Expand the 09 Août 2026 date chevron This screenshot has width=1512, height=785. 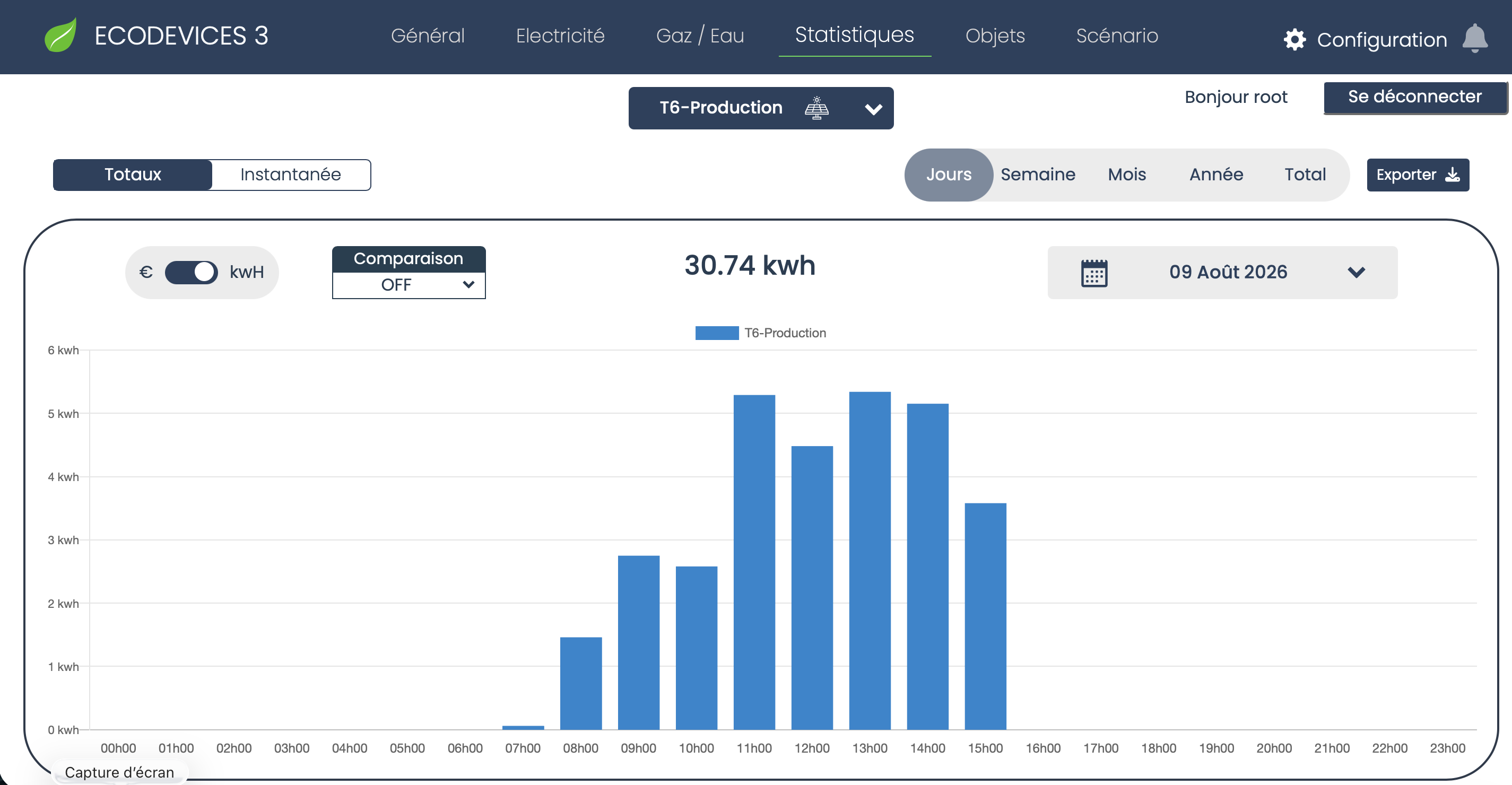[x=1356, y=272]
